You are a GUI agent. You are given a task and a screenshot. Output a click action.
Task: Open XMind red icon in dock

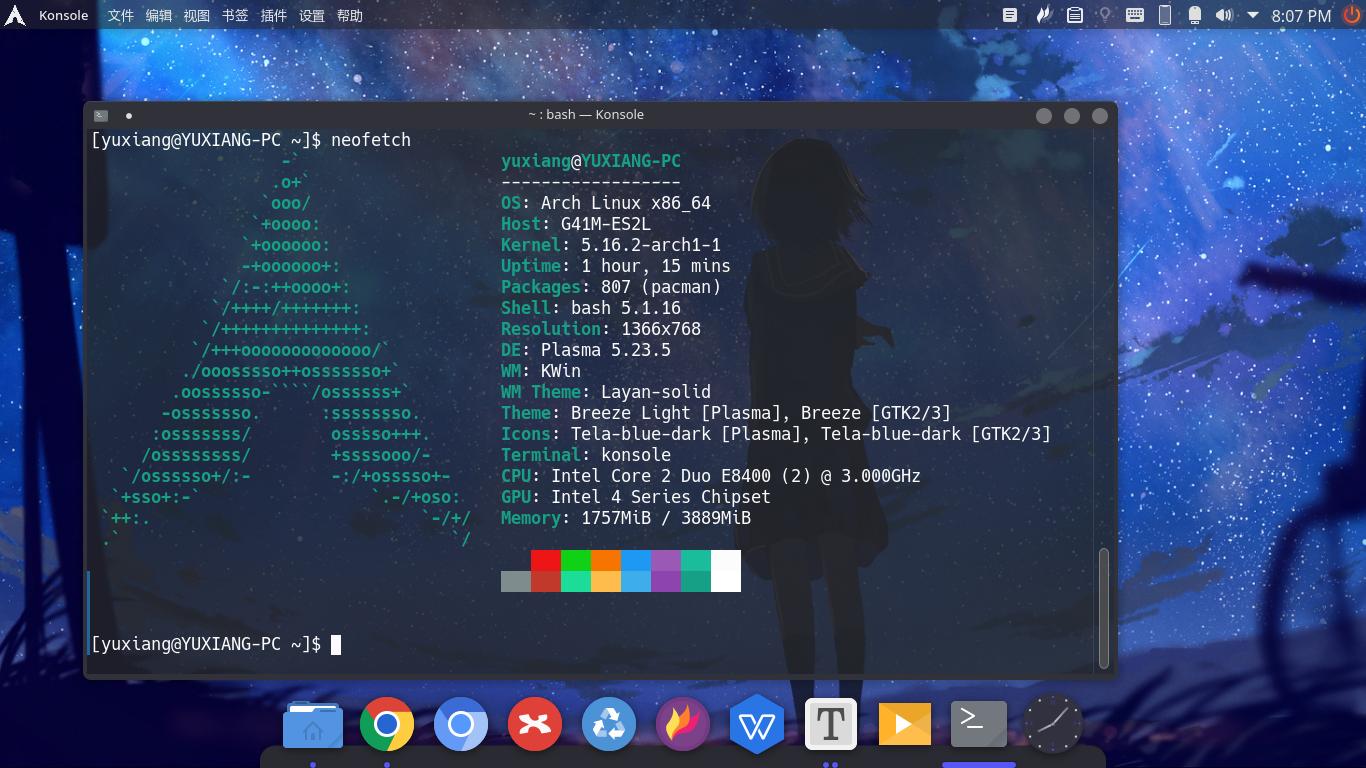pyautogui.click(x=535, y=724)
